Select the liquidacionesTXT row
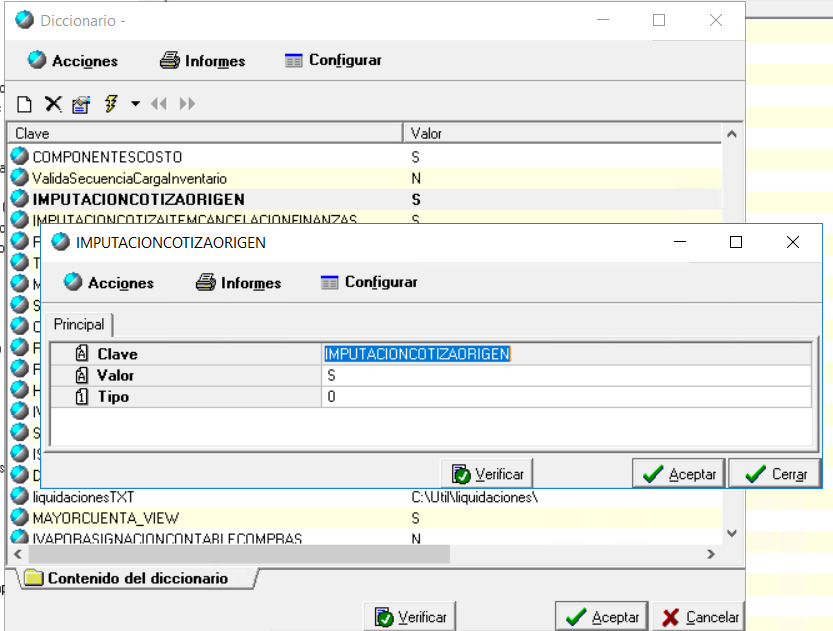Screen dimensions: 833x631 pyautogui.click(x=366, y=497)
